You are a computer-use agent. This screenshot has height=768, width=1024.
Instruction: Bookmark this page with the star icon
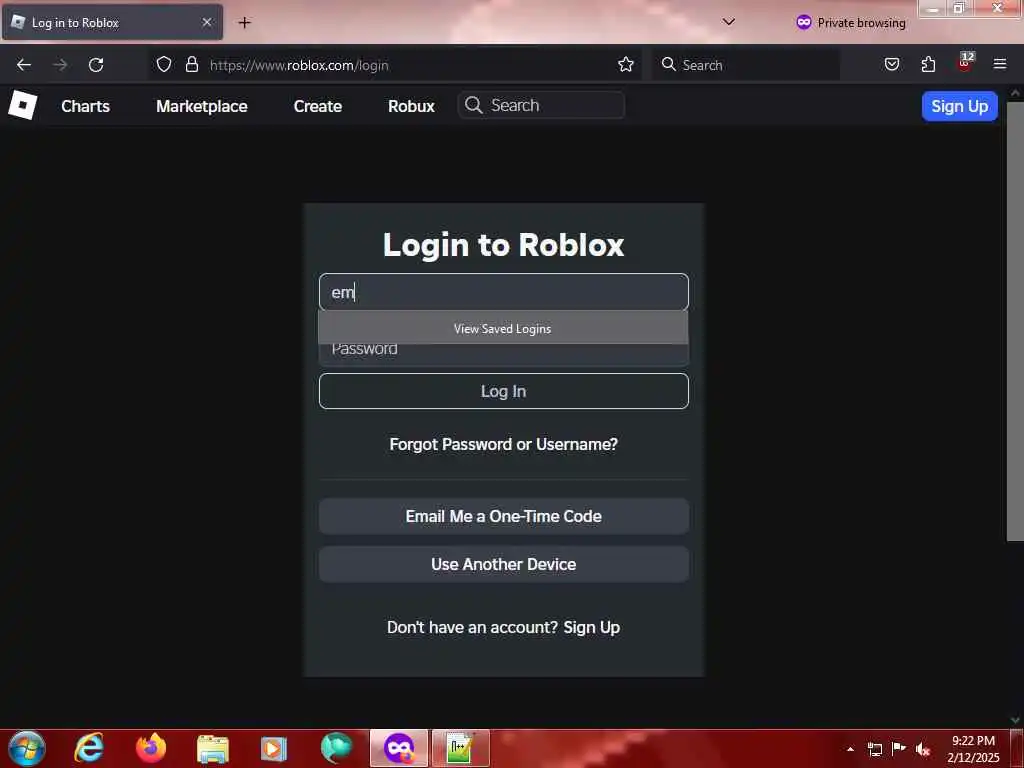click(x=626, y=64)
